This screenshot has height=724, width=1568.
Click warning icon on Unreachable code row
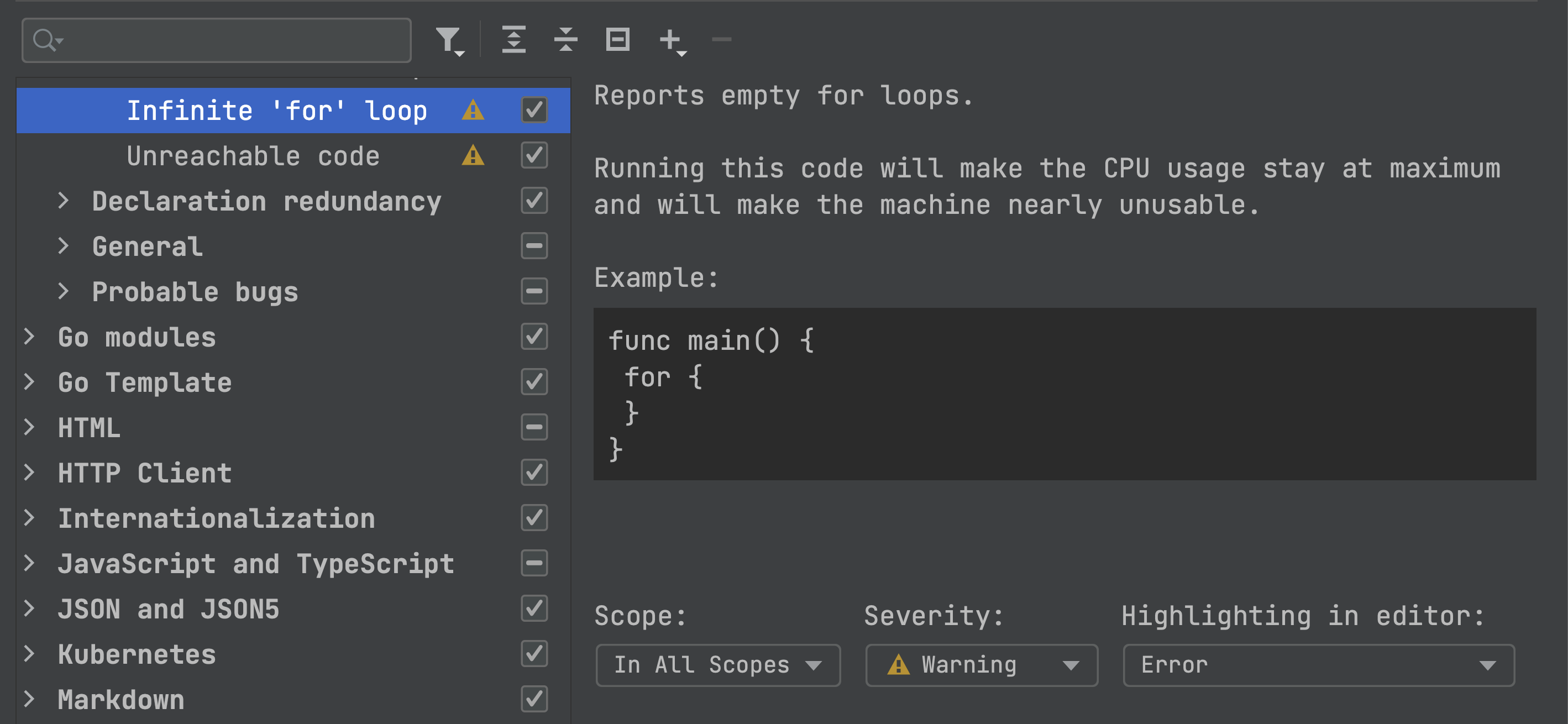pyautogui.click(x=473, y=156)
